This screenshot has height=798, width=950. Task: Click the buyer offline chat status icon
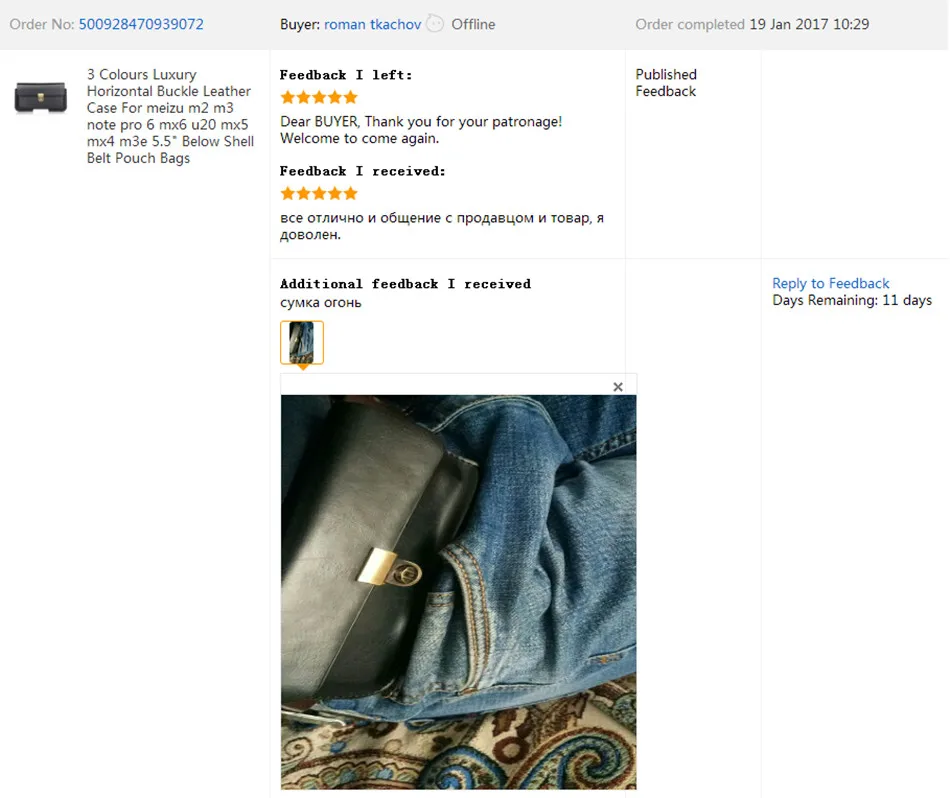435,24
